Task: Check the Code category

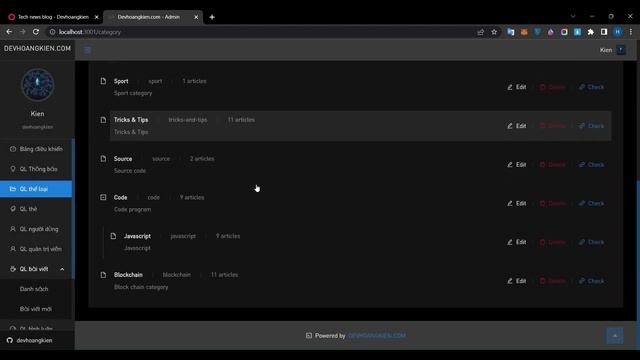Action: click(591, 203)
